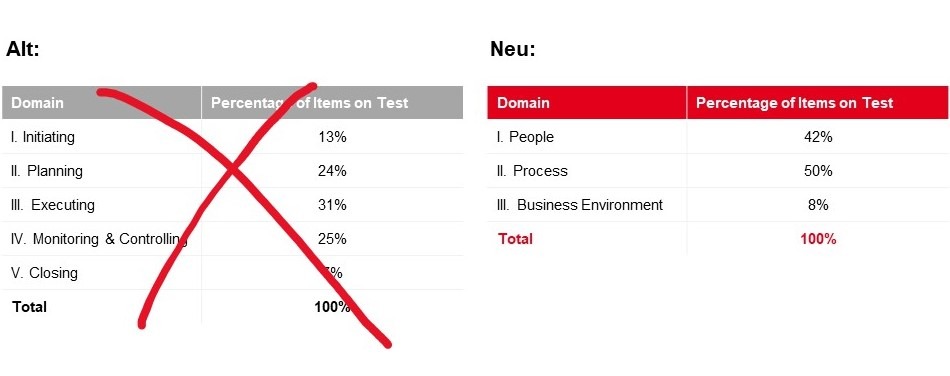Select the gray Domain header cell
The height and width of the screenshot is (376, 950).
click(101, 102)
